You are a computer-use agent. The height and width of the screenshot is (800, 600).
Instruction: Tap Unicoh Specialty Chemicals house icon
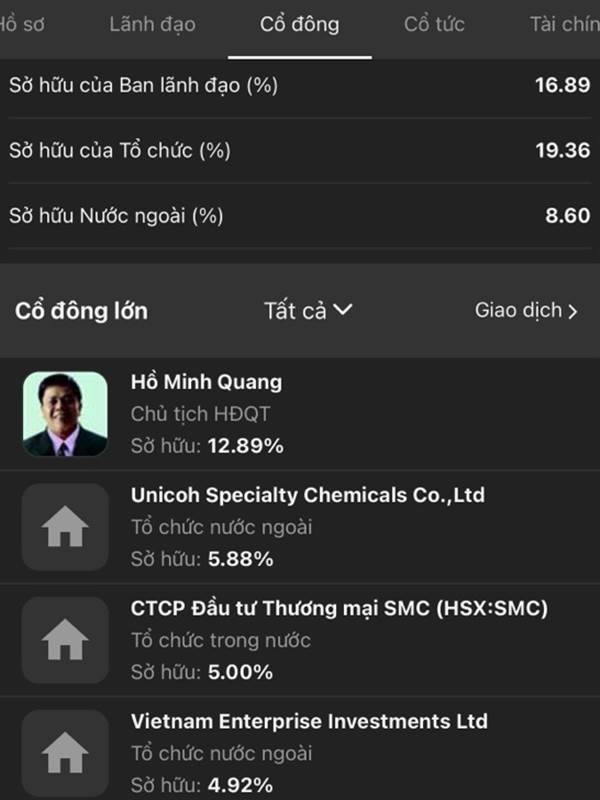[65, 527]
